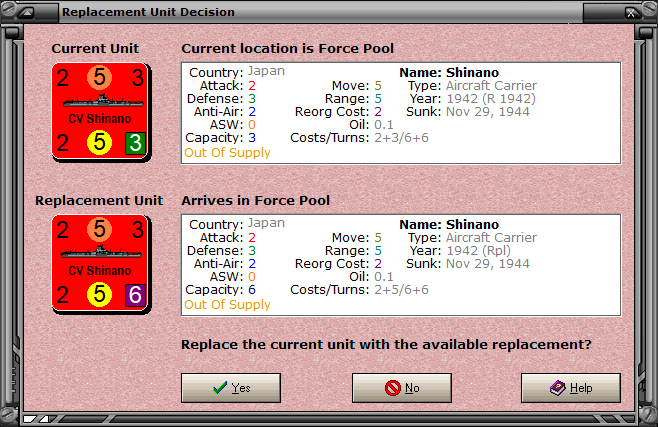Viewport: 658px width, 427px height.
Task: Click carrier silhouette on replacement unit counter
Action: (101, 253)
